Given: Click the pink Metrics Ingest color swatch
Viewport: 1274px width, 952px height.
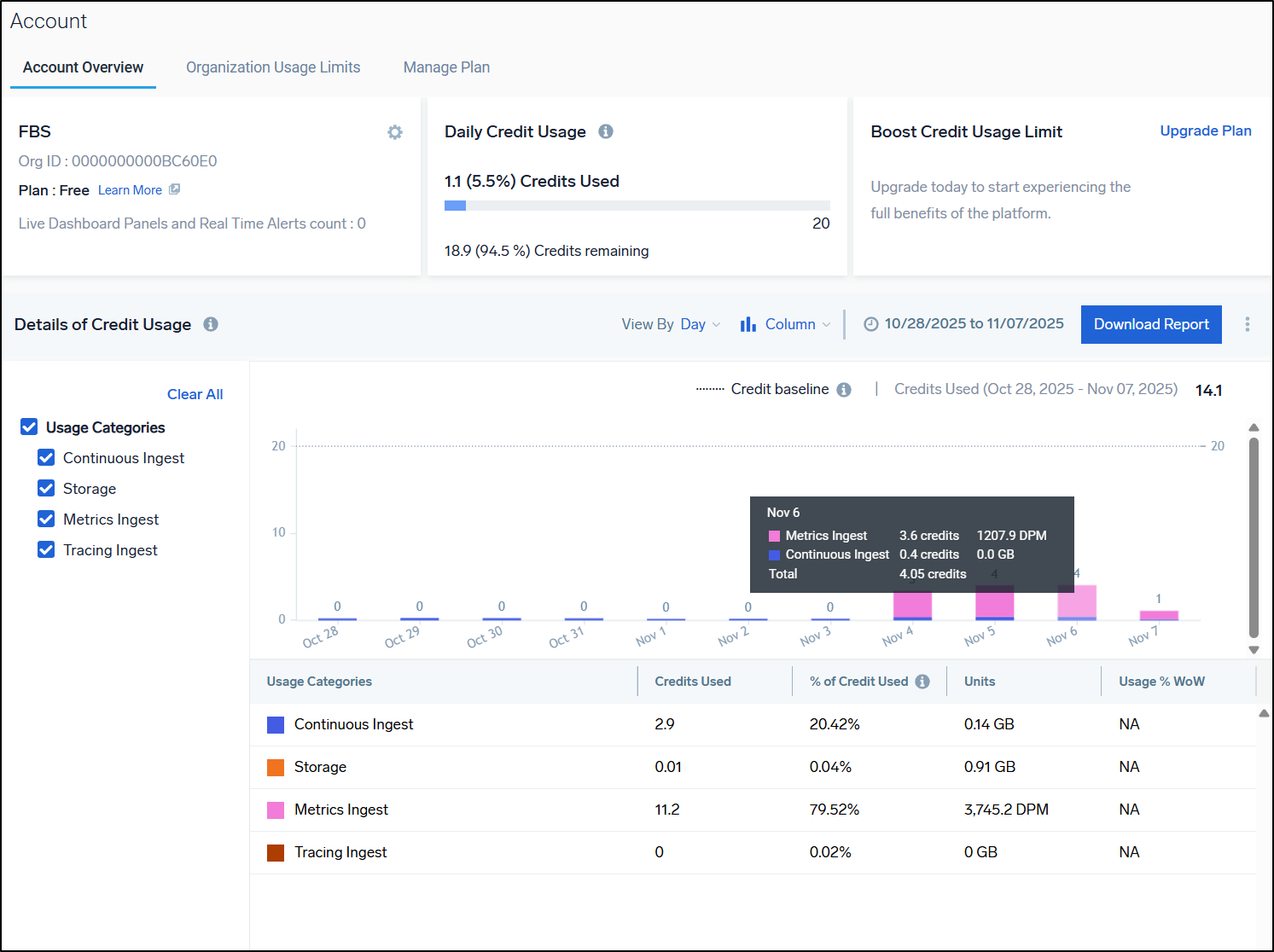Looking at the screenshot, I should 276,810.
